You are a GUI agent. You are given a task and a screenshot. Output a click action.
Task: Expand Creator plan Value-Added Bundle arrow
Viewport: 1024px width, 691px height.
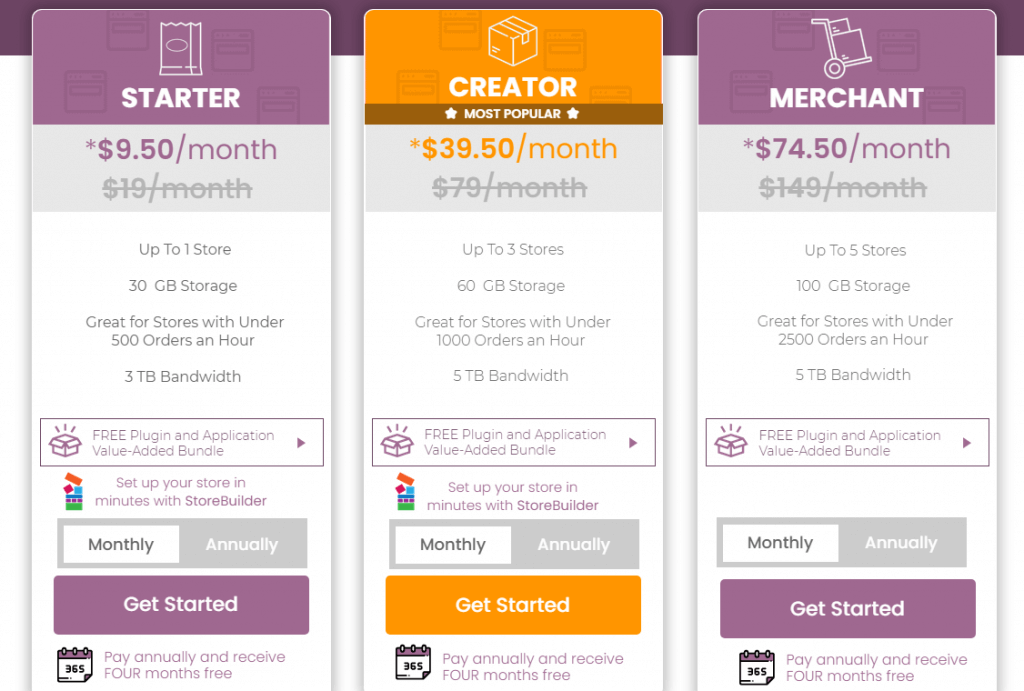pyautogui.click(x=633, y=442)
